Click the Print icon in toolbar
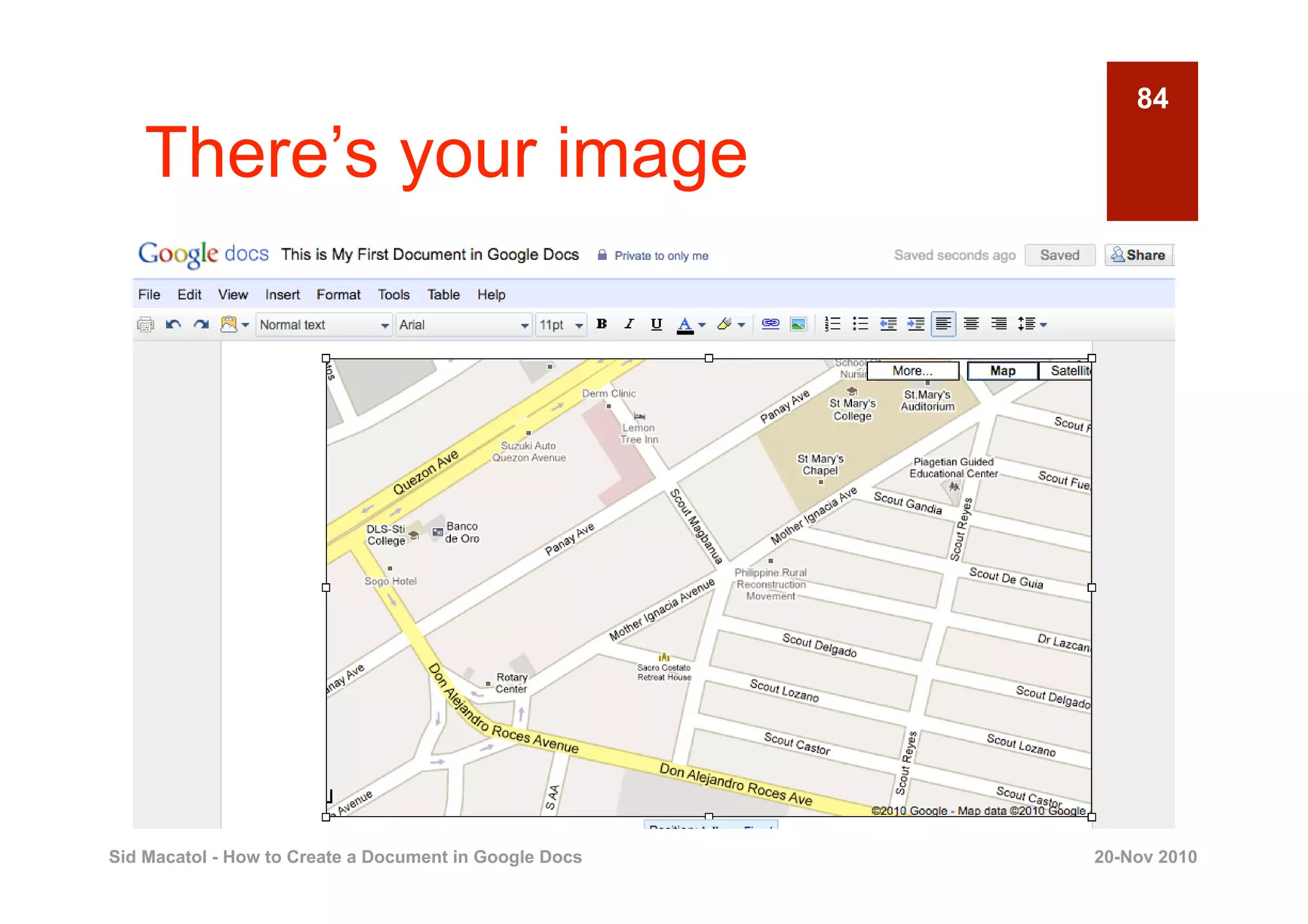The height and width of the screenshot is (924, 1308). pyautogui.click(x=146, y=325)
